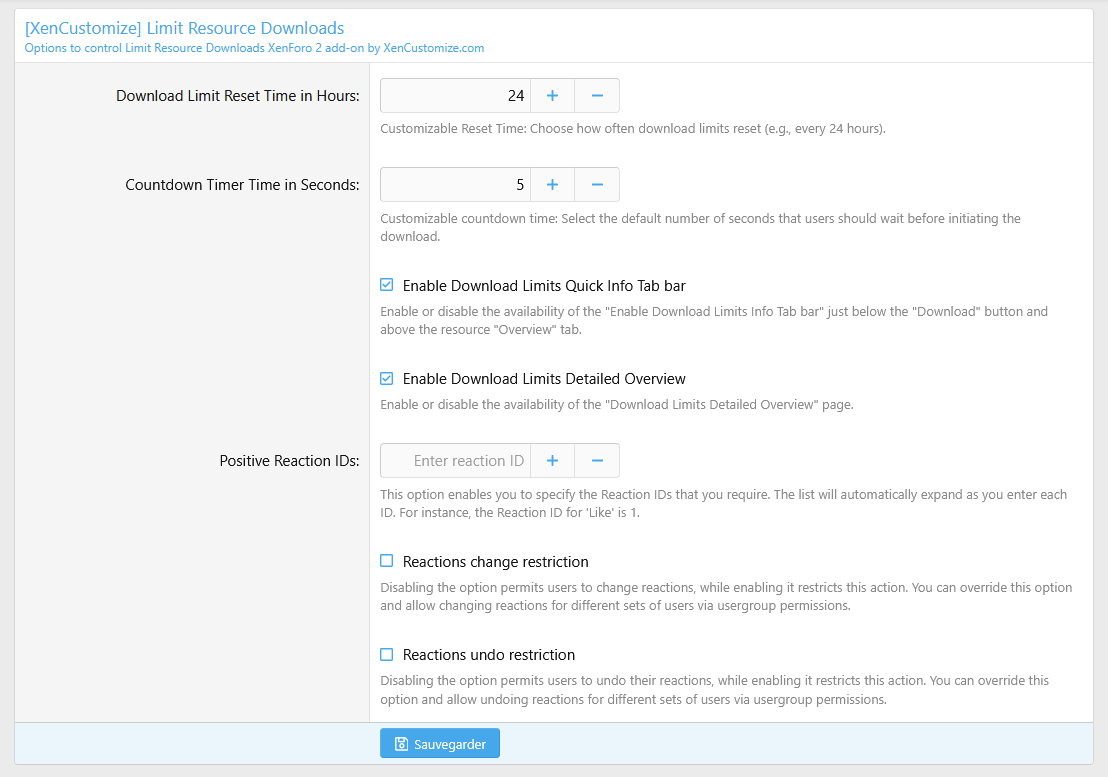Disable Download Limits Quick Info Tab bar checkbox
The image size is (1108, 777).
pos(387,285)
